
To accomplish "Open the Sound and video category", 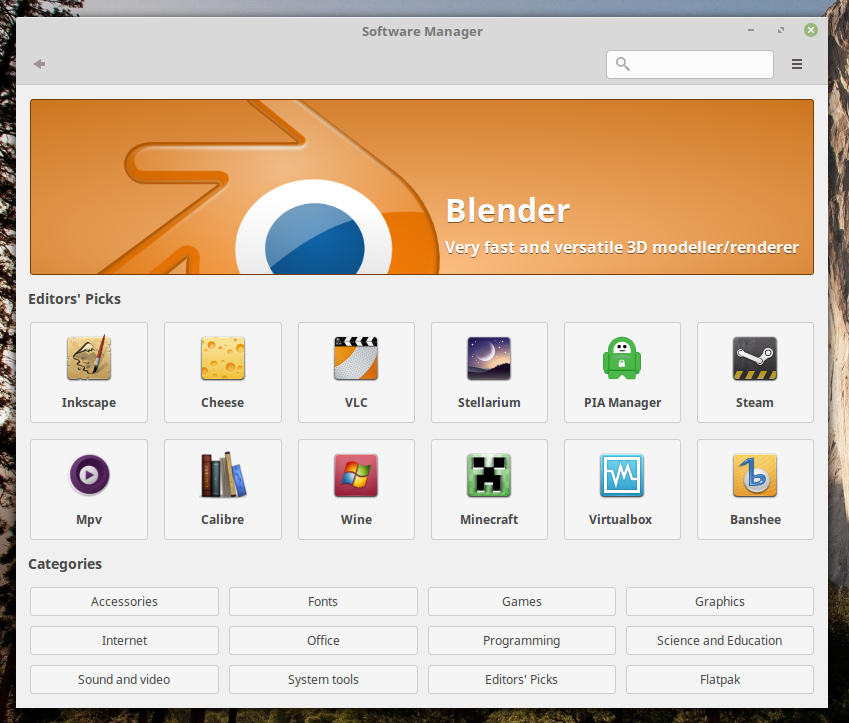I will pyautogui.click(x=124, y=680).
